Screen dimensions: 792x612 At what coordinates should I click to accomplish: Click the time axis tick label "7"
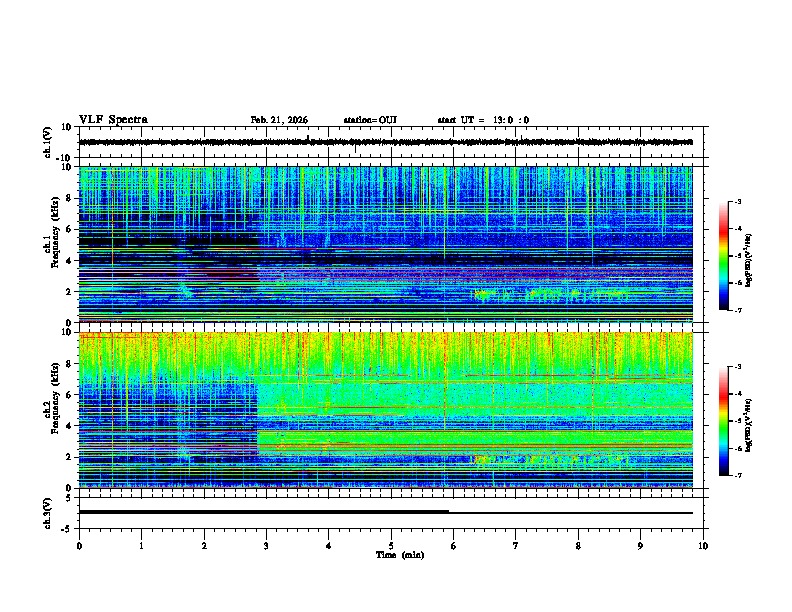pos(516,546)
